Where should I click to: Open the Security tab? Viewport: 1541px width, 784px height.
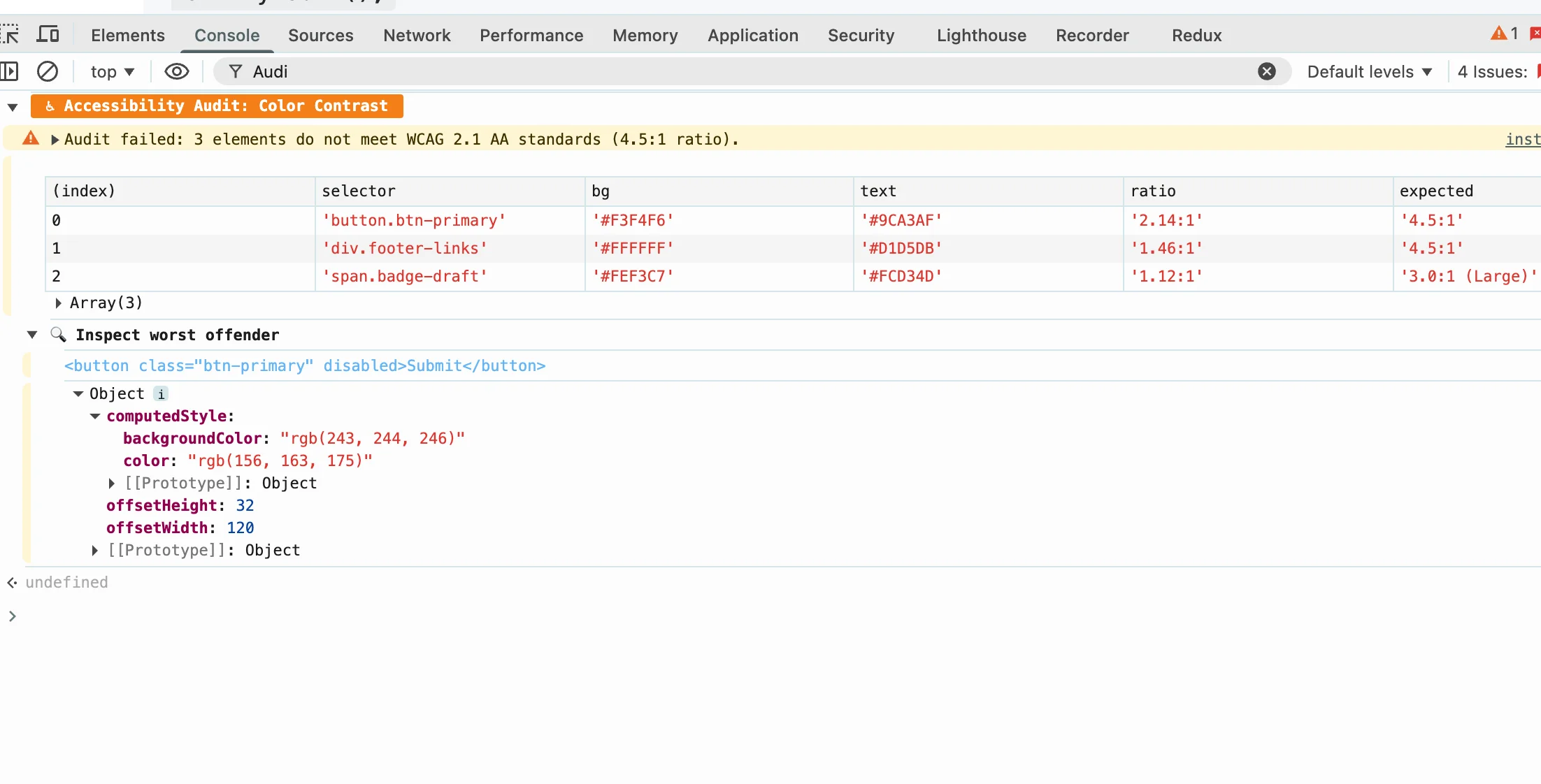861,35
